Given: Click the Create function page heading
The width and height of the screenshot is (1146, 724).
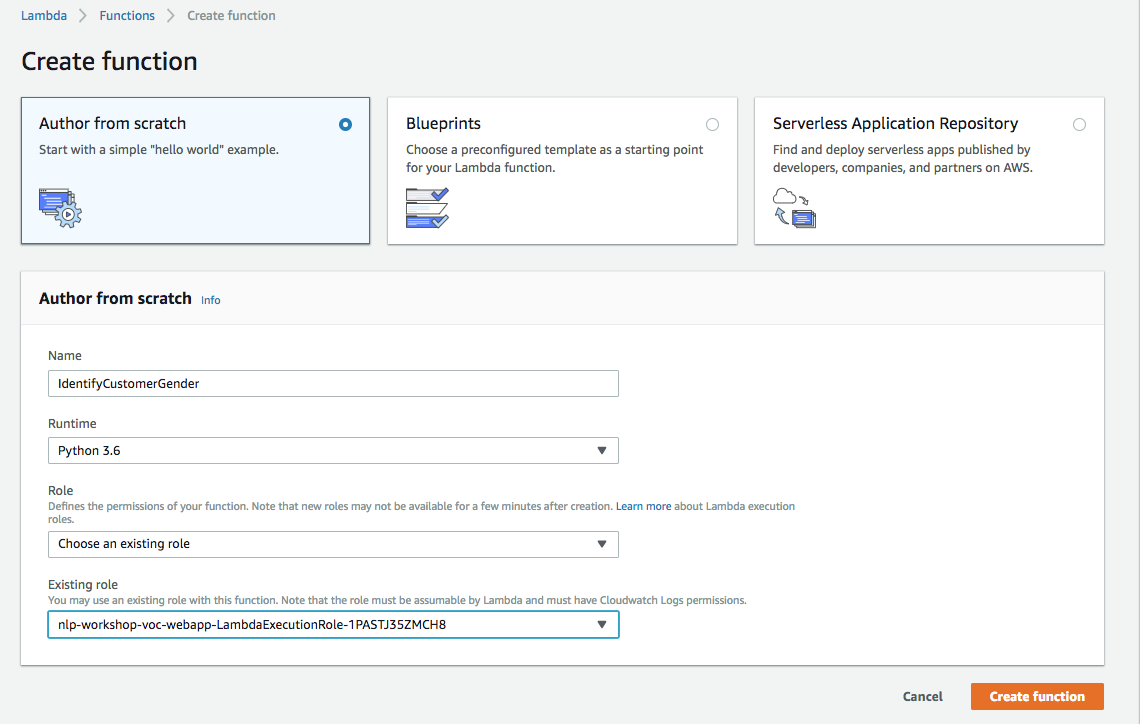Looking at the screenshot, I should tap(110, 61).
